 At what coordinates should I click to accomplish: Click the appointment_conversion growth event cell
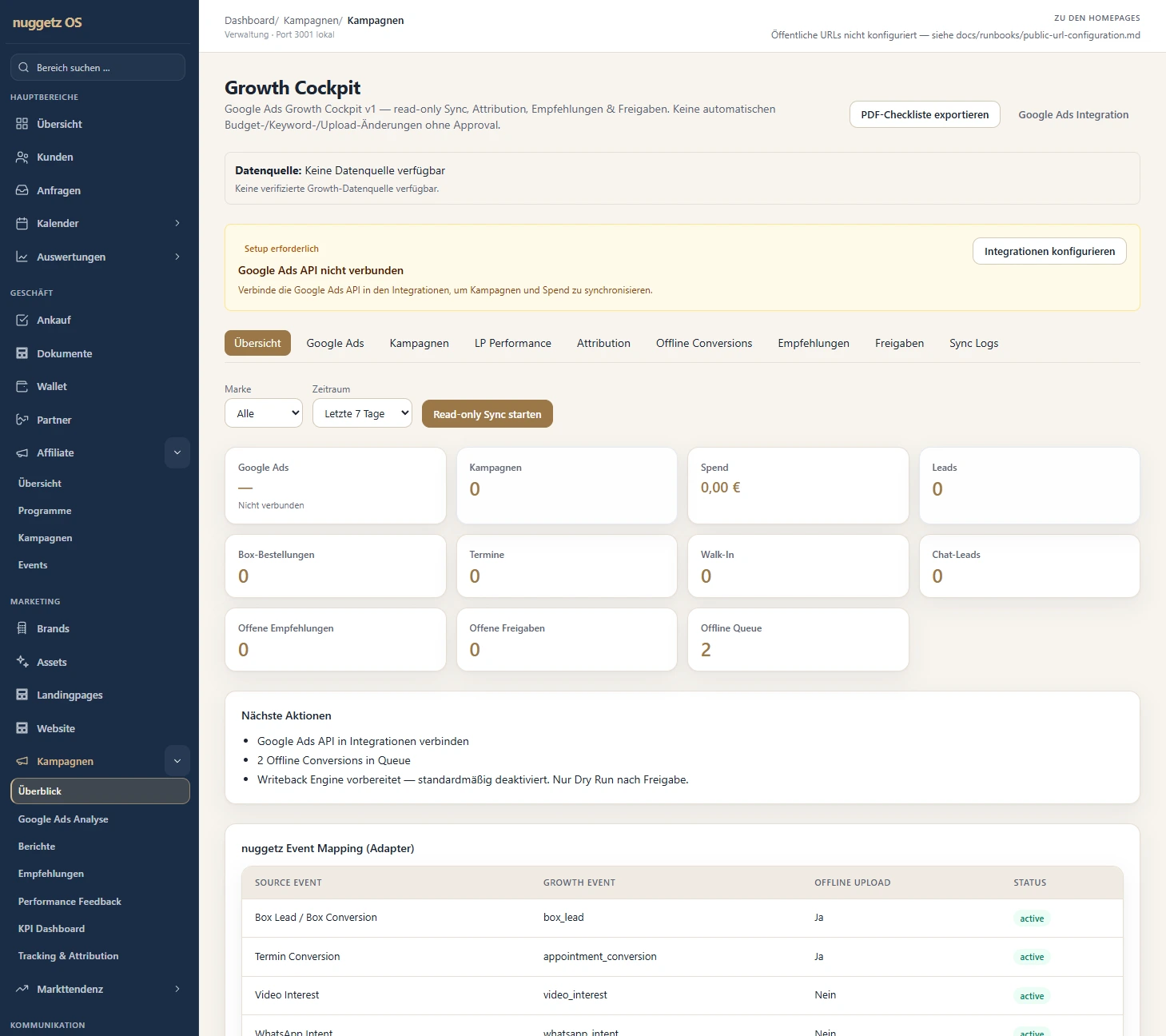[x=600, y=957]
